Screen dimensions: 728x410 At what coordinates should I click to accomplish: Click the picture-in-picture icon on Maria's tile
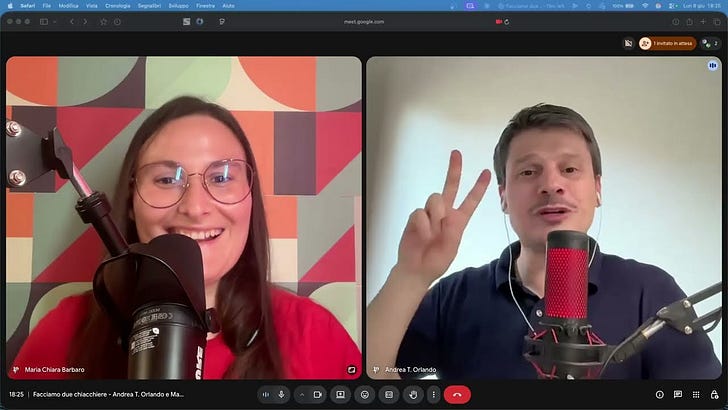click(x=351, y=370)
